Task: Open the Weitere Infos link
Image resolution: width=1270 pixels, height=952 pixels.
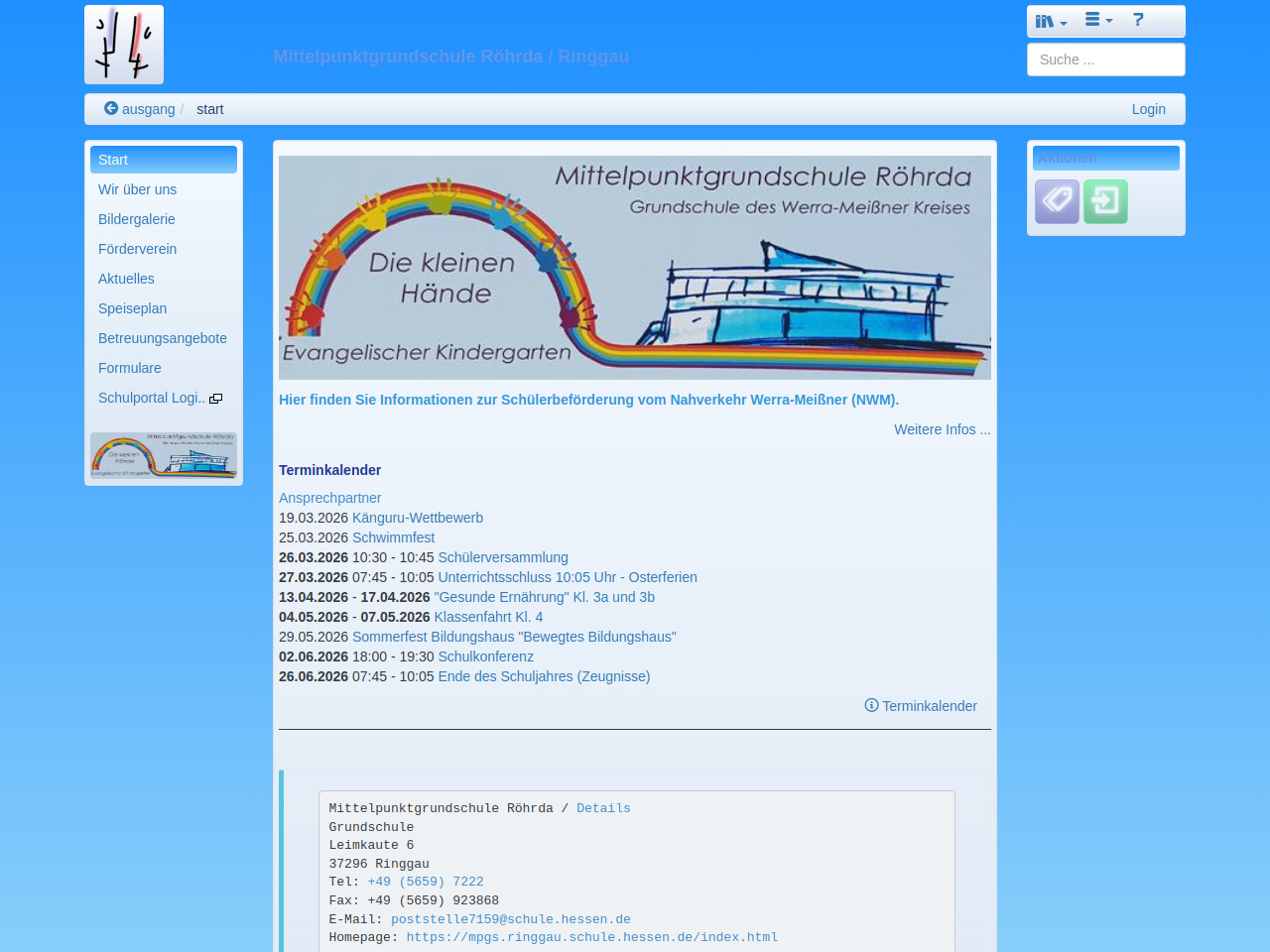Action: [x=942, y=429]
